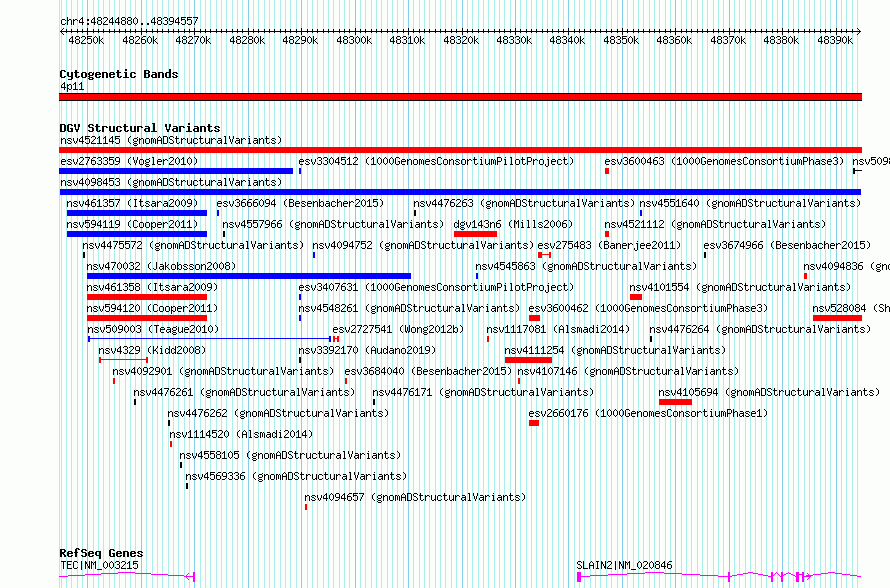Open esv3684040 (Besenbacher2015) variant
The height and width of the screenshot is (588, 890).
(429, 371)
